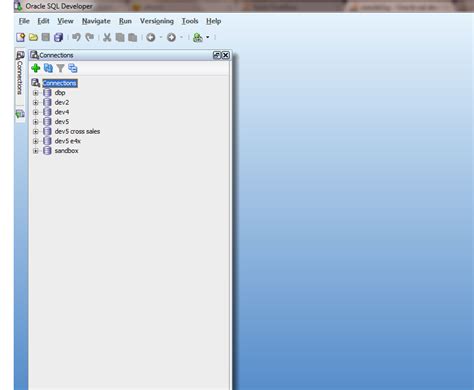Select the 'dev5 cross sales' label

(77, 131)
